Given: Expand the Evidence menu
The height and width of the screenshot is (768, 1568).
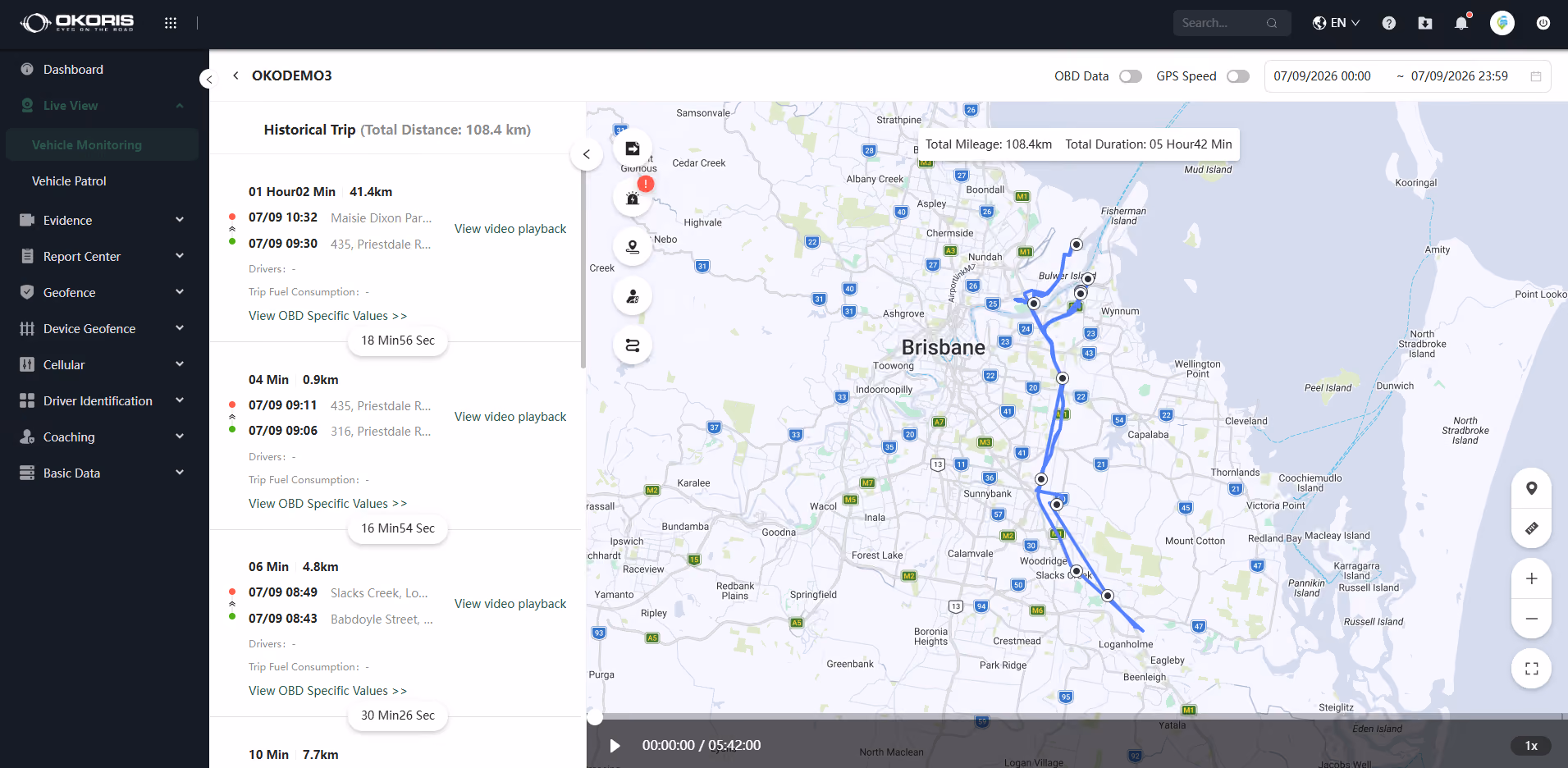Looking at the screenshot, I should pyautogui.click(x=104, y=220).
